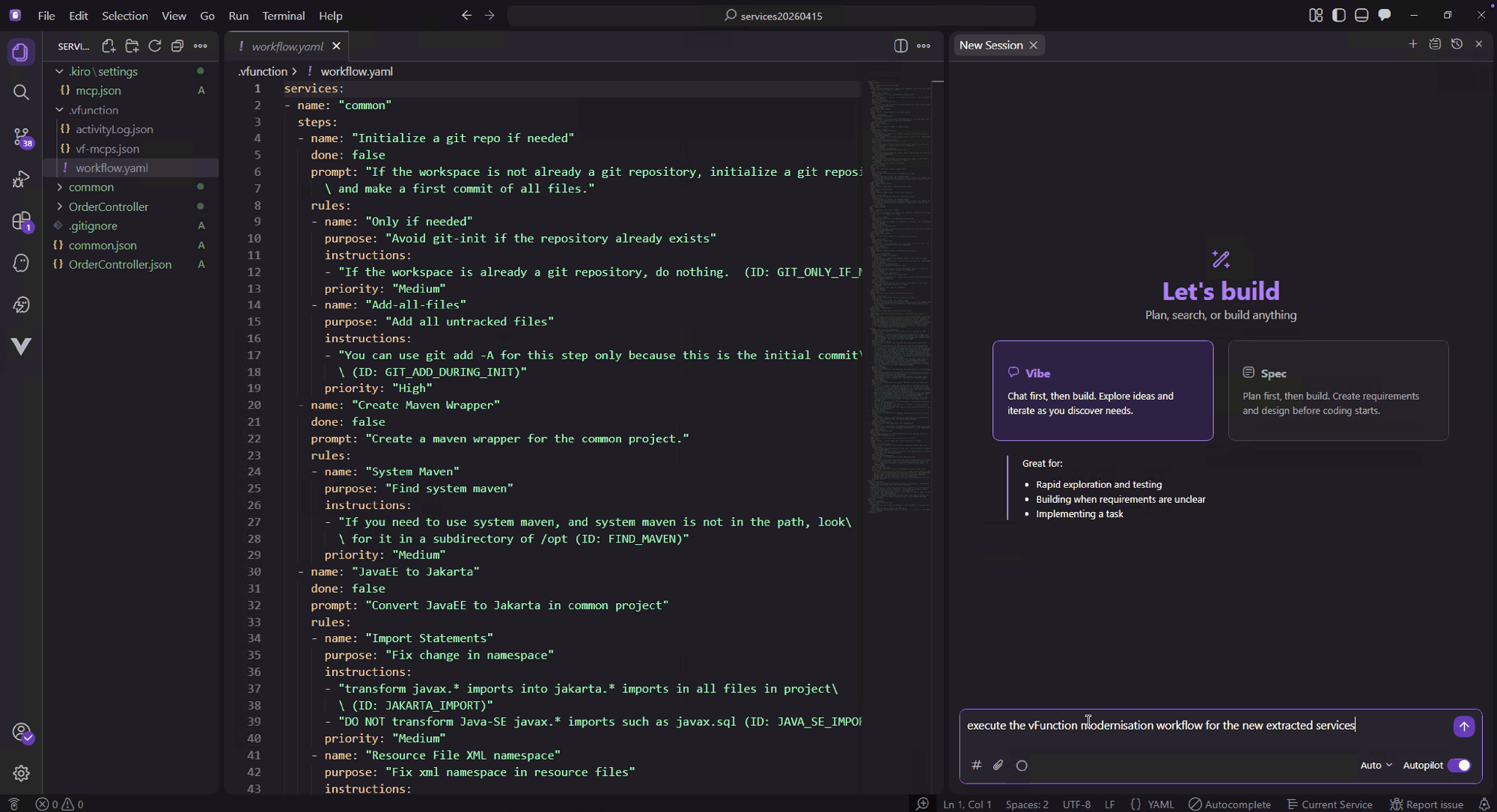This screenshot has width=1497, height=812.
Task: Send the chat prompt with arrow button
Action: (1463, 726)
